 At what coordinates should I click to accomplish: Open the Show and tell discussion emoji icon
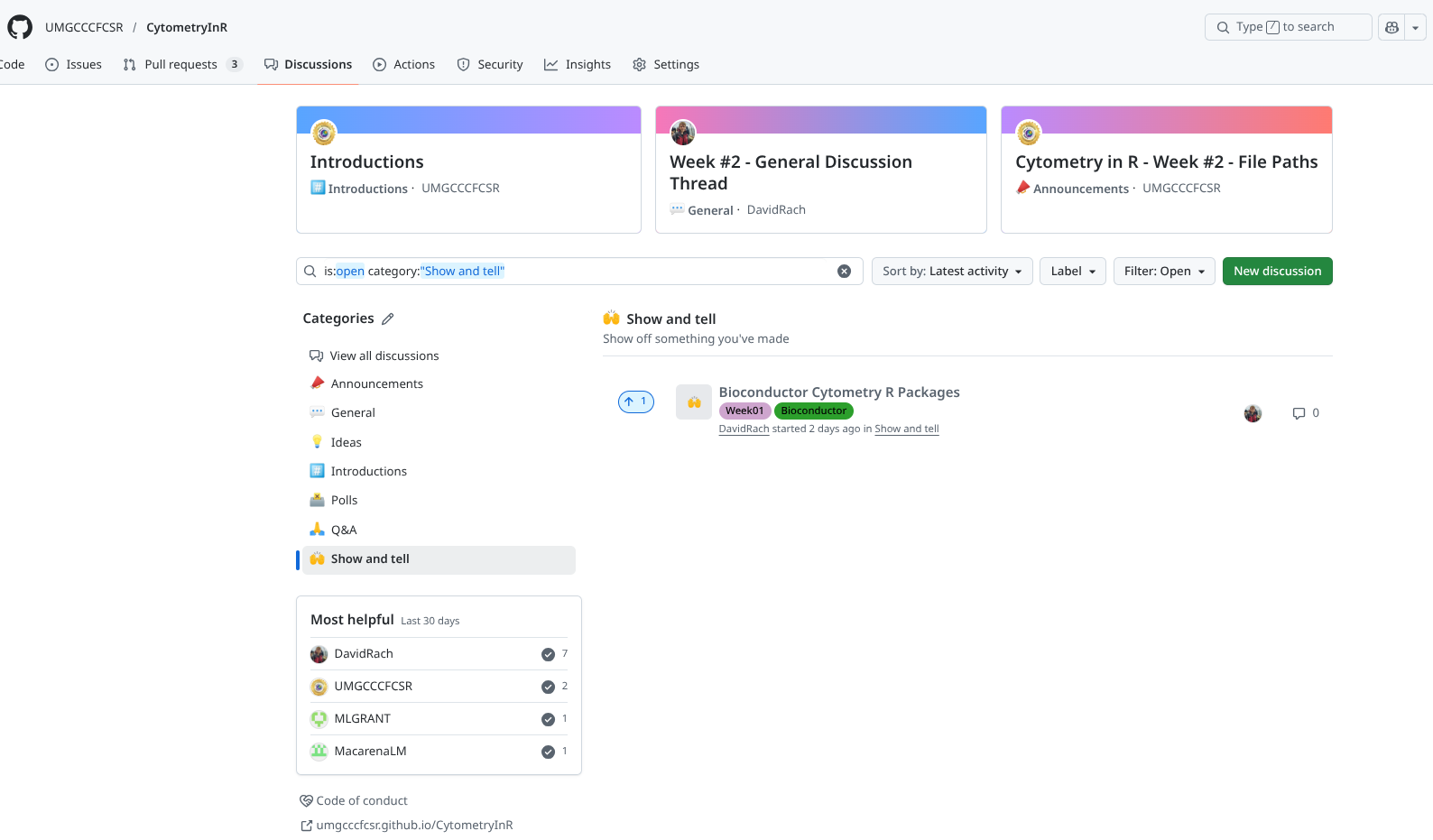point(694,402)
